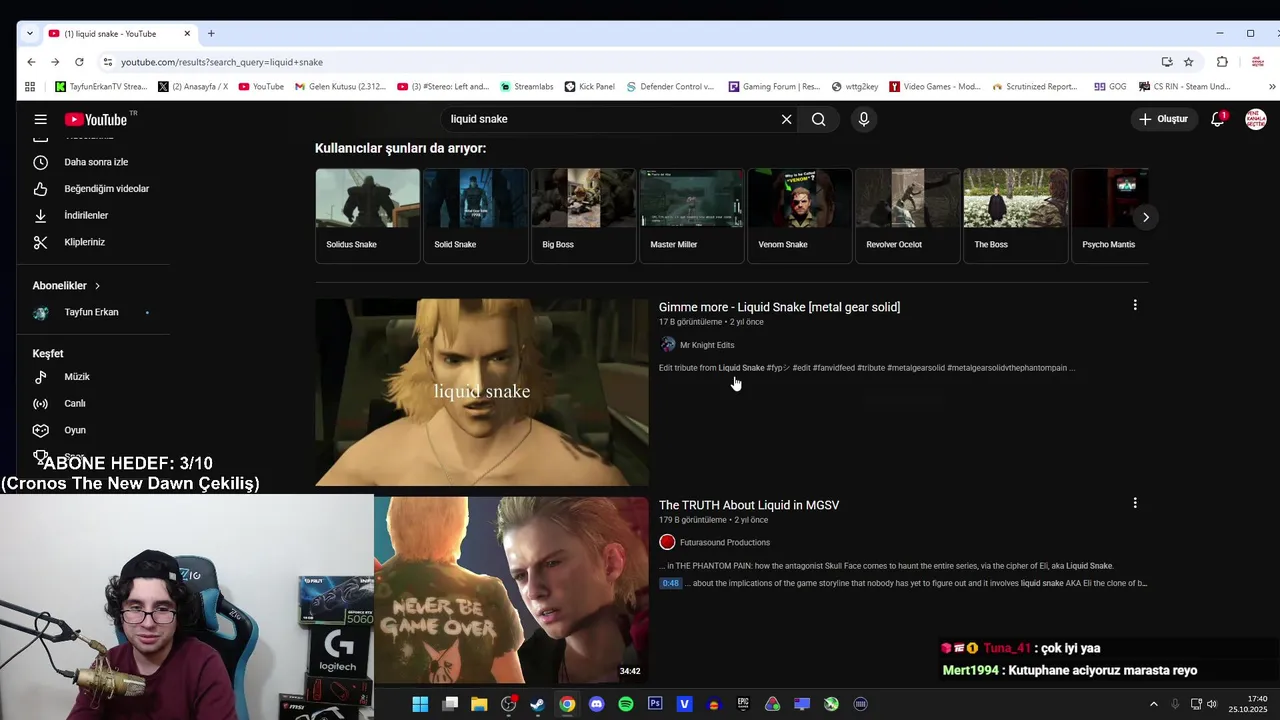Open the taskbar clock and date
1280x720 pixels.
pyautogui.click(x=1248, y=704)
